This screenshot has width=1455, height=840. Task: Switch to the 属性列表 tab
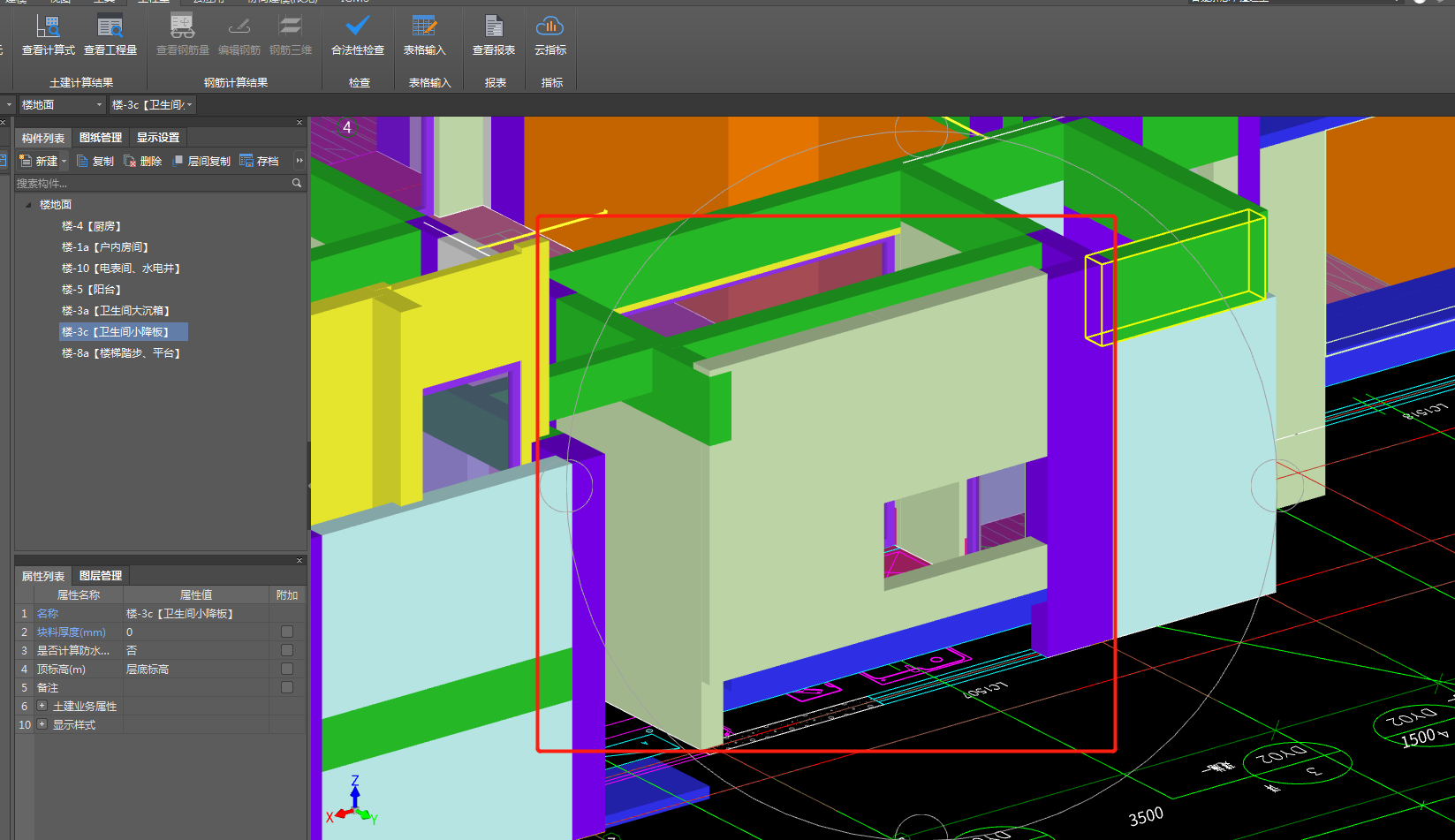43,576
